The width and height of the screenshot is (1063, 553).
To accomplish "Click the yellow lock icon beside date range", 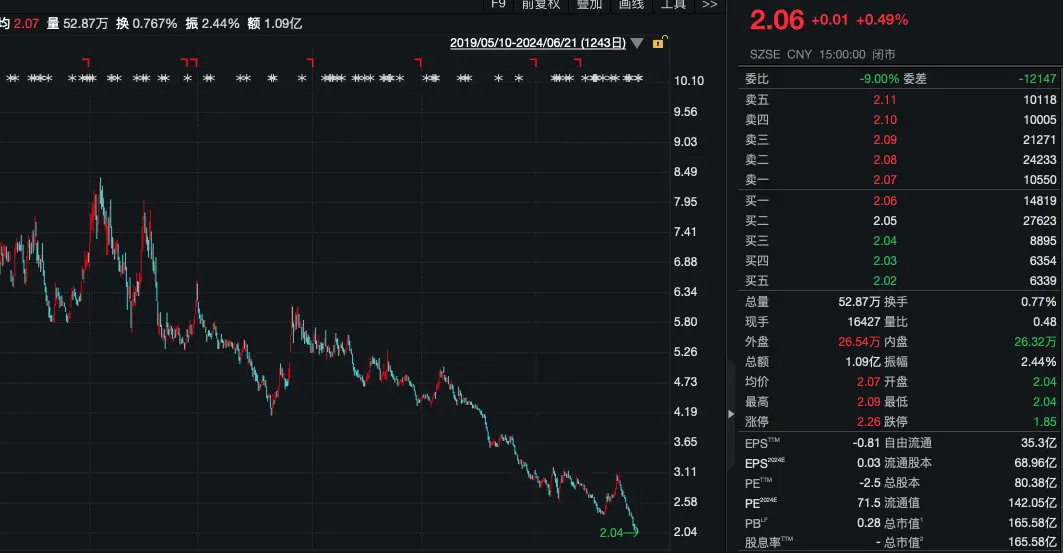I will 658,43.
